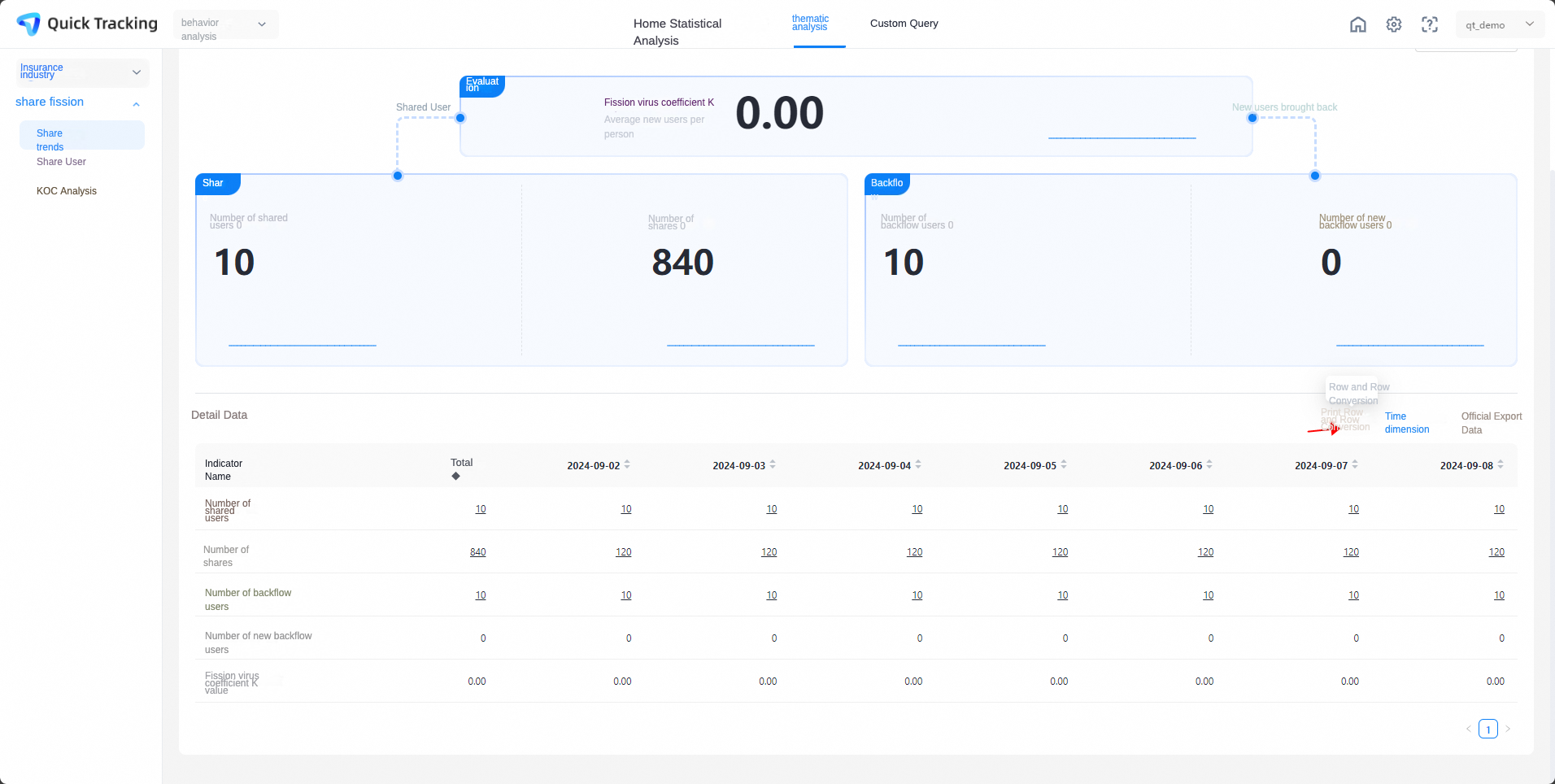The height and width of the screenshot is (784, 1555).
Task: Click new backflow users 0 under 2024-09-08
Action: coord(1502,638)
